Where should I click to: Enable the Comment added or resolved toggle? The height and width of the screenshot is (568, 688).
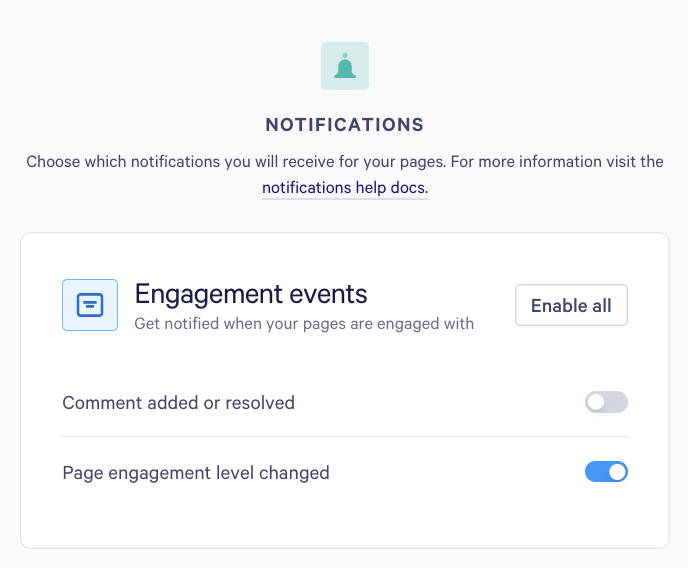click(x=606, y=402)
